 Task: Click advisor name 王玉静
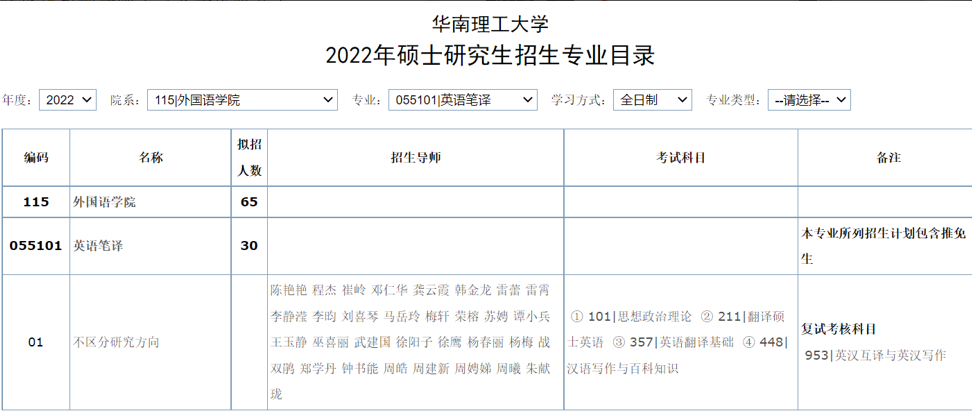[x=289, y=342]
